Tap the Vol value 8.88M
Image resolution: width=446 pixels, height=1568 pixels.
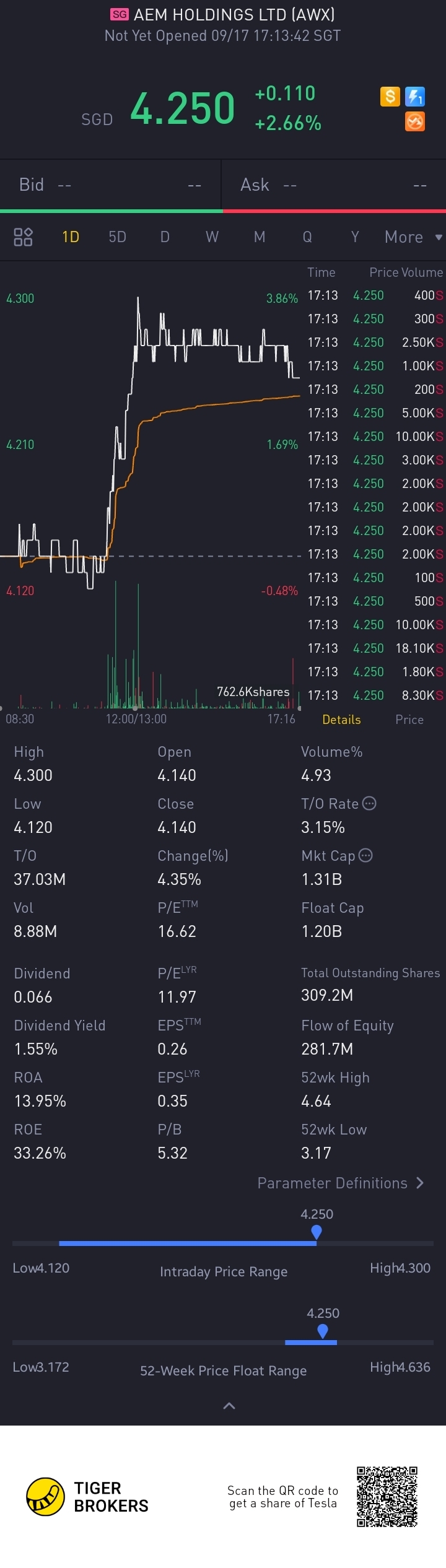point(35,931)
